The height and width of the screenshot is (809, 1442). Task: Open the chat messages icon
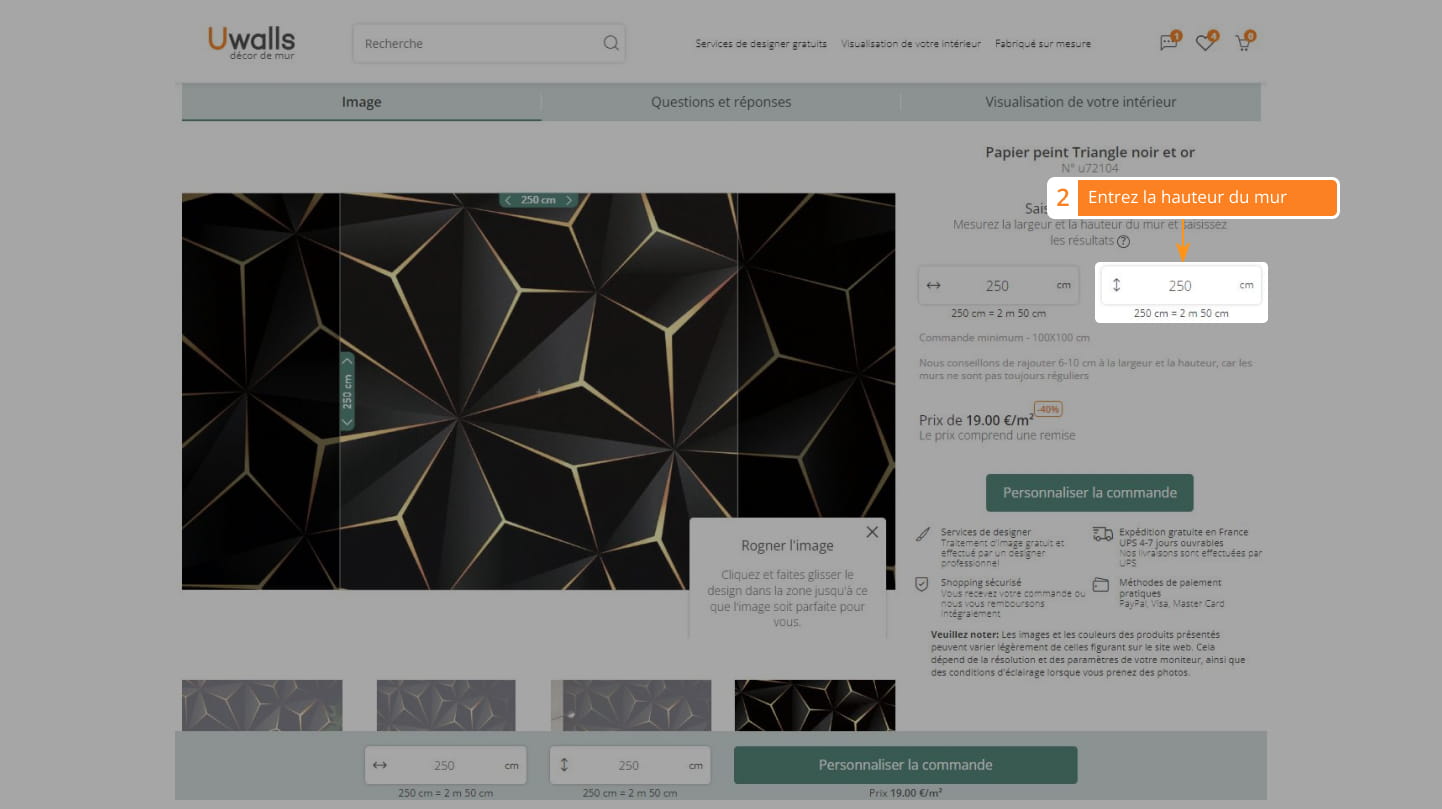[x=1168, y=43]
